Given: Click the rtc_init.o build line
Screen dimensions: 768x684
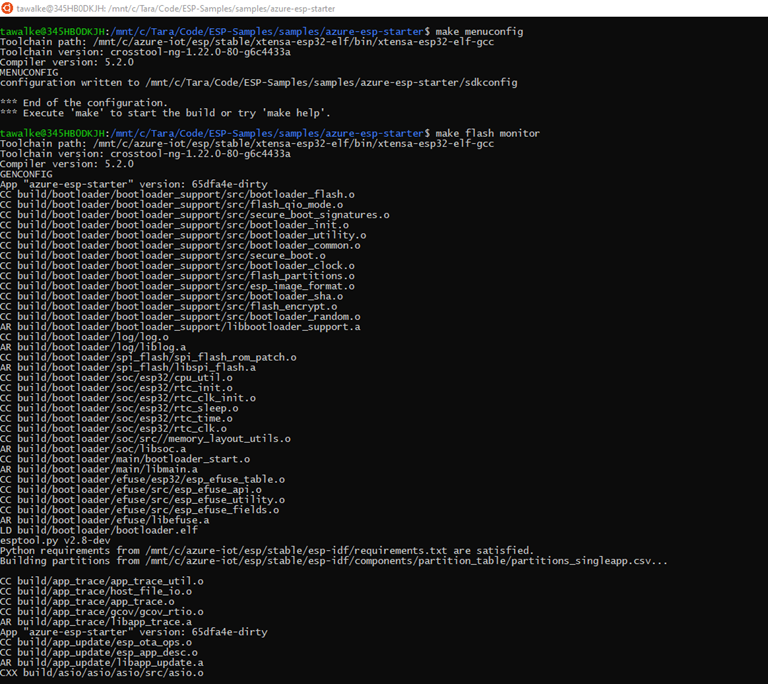Looking at the screenshot, I should coord(117,388).
